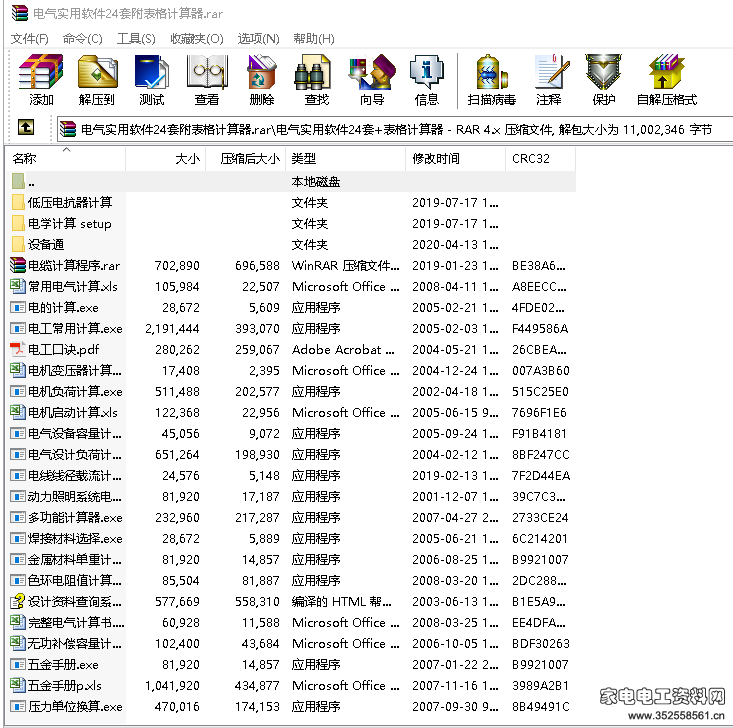Click the 电工口诀.pdf file icon
Viewport: 733px width, 728px height.
coord(18,349)
